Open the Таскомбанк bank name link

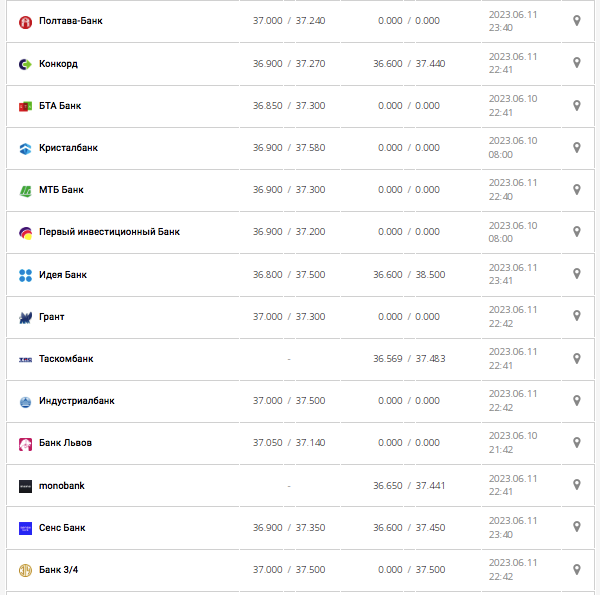(66, 359)
